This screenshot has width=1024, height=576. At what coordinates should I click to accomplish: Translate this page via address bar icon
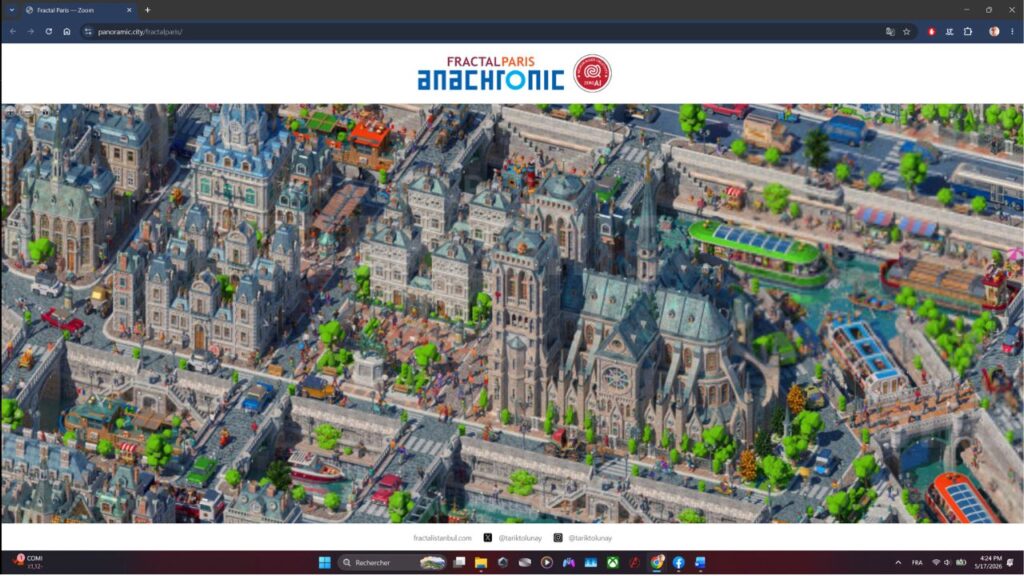[x=889, y=31]
